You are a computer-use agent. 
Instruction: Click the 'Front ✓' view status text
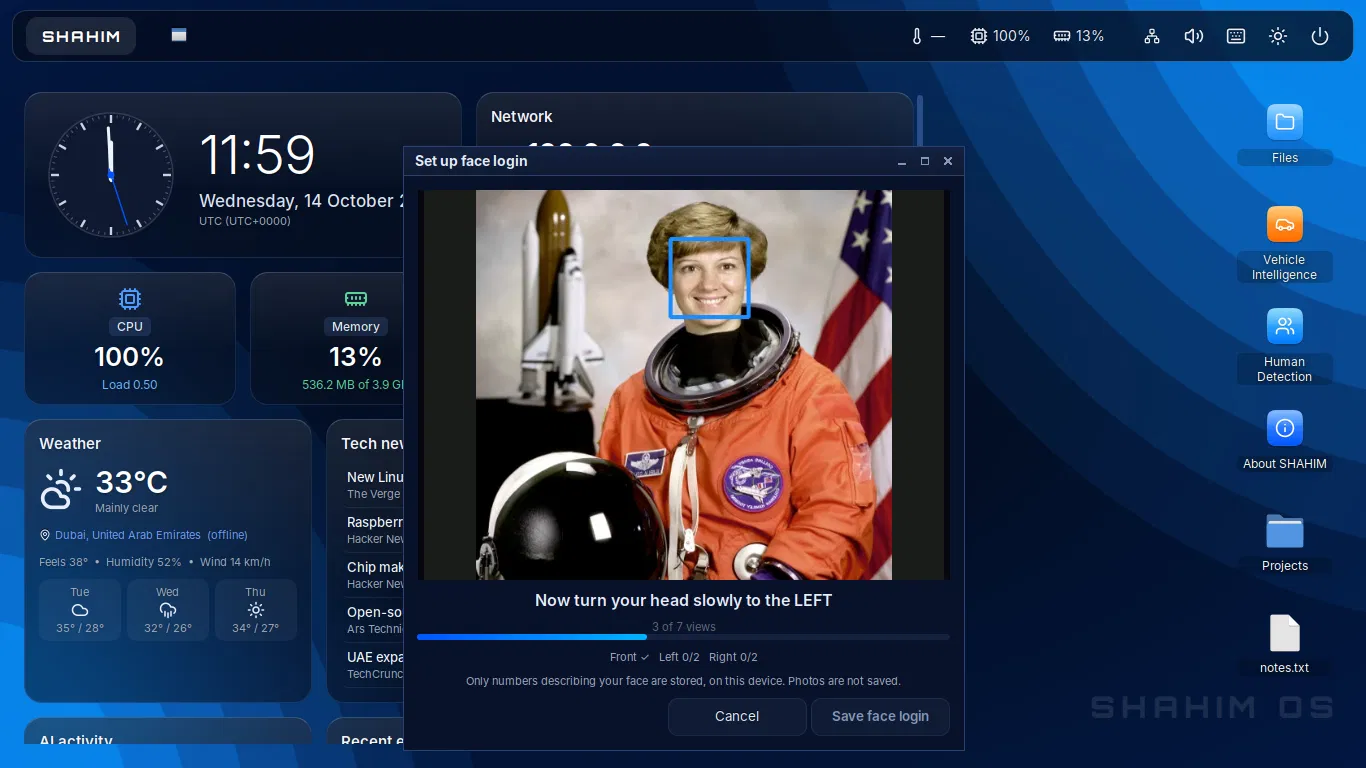tap(629, 657)
